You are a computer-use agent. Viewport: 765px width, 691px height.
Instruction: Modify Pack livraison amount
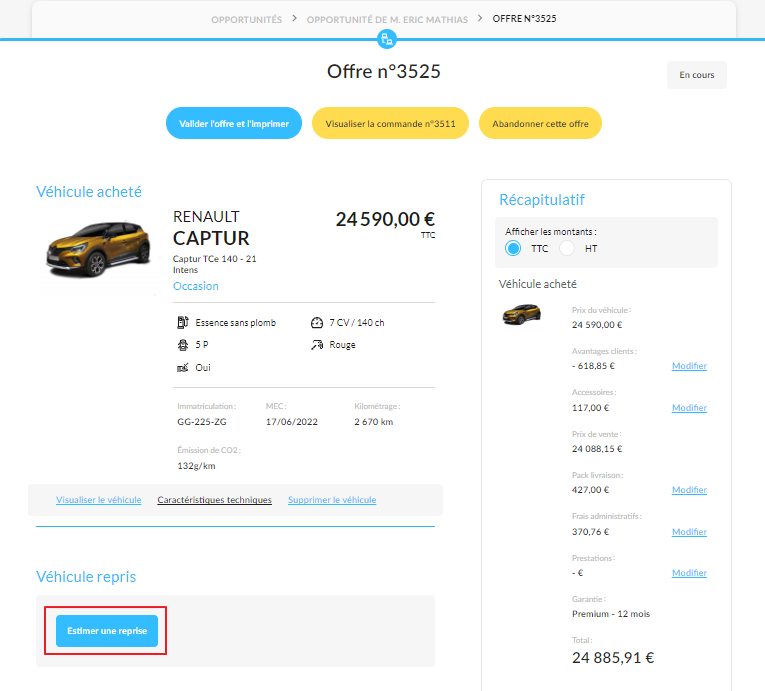click(689, 490)
